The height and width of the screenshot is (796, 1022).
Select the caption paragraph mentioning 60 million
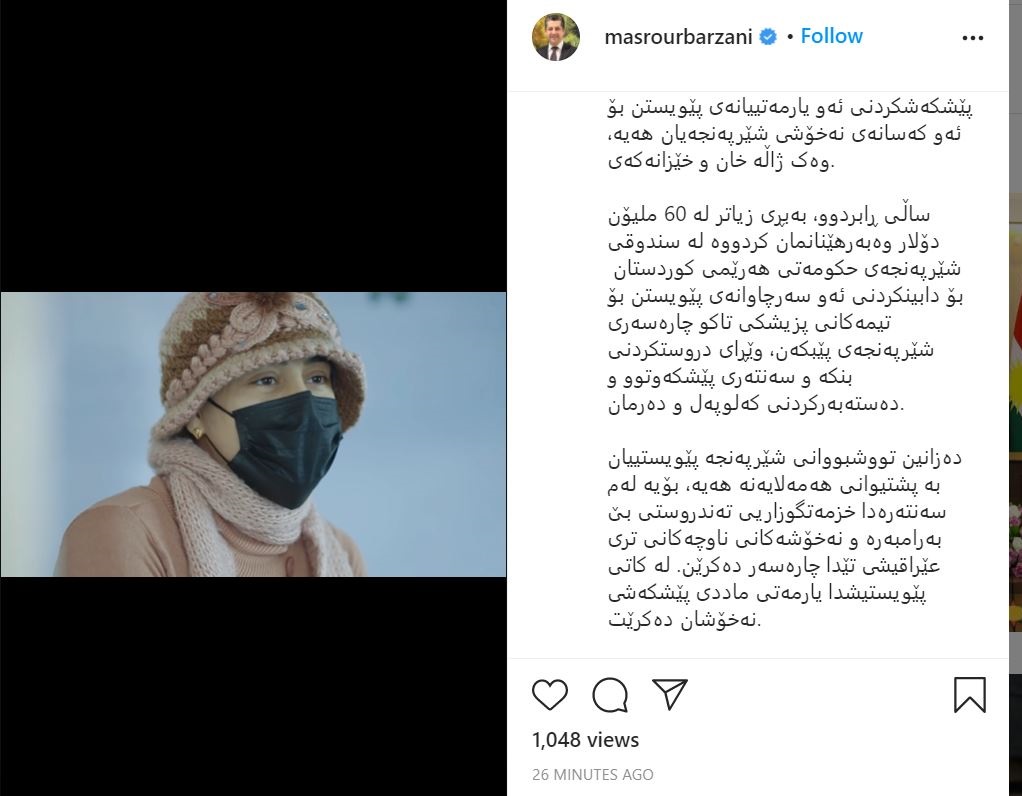[x=785, y=309]
